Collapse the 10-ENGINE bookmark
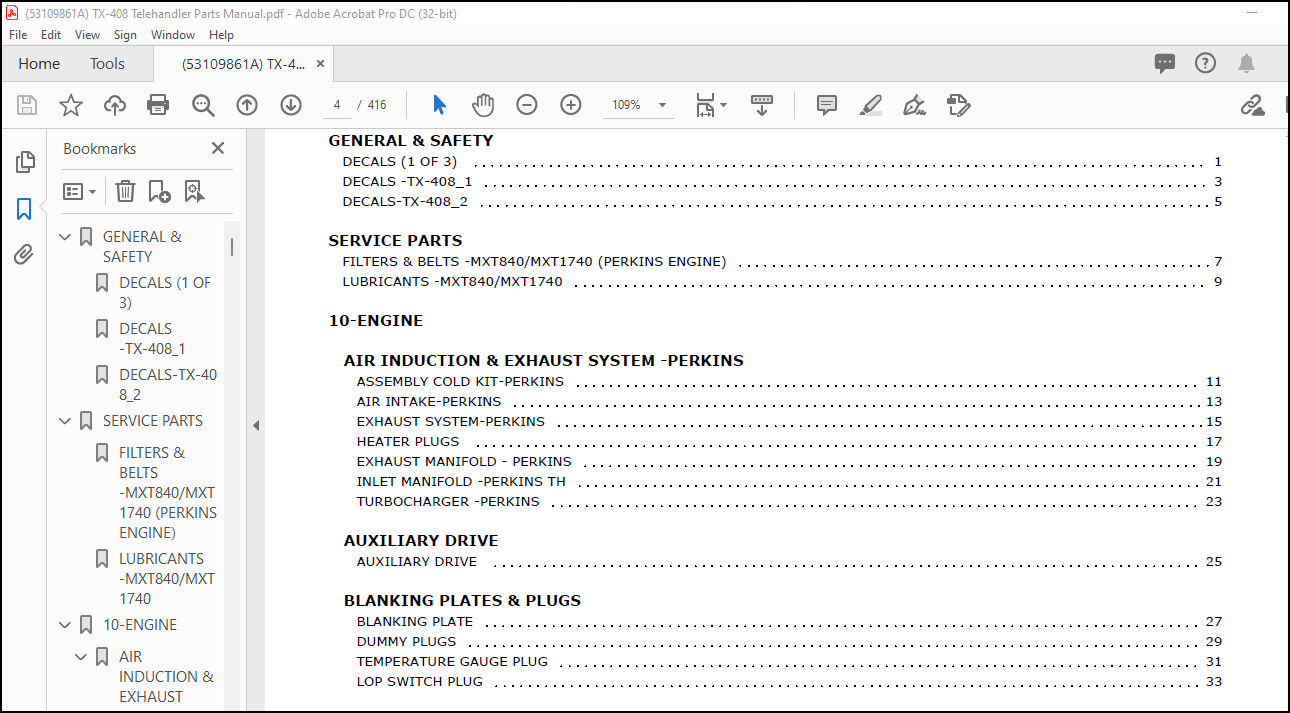The width and height of the screenshot is (1290, 713). pyautogui.click(x=65, y=625)
